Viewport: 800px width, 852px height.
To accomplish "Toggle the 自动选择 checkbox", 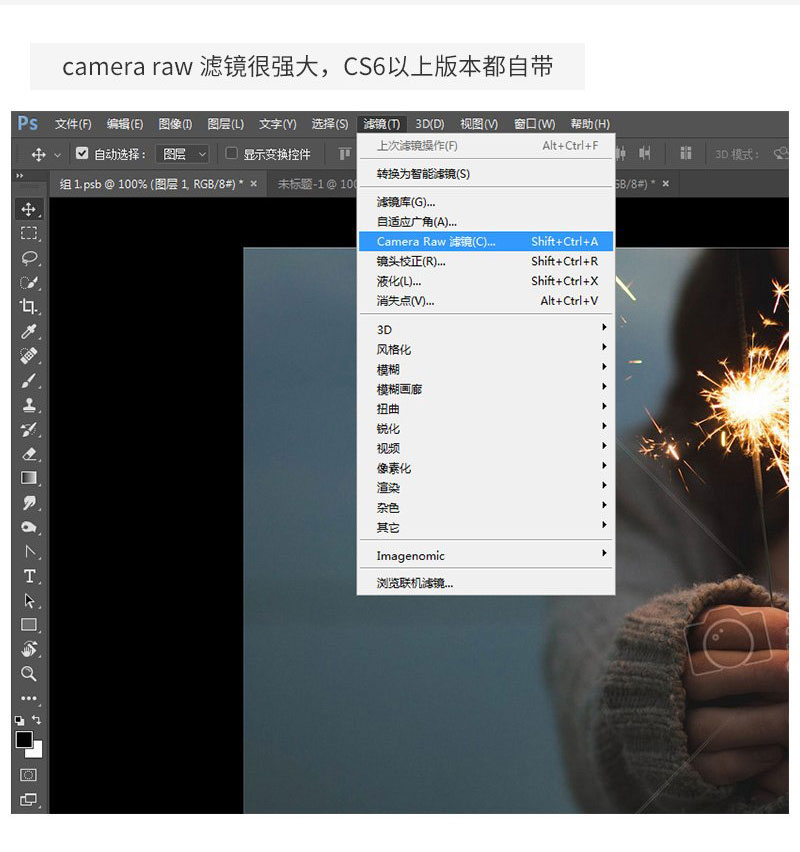I will coord(82,154).
